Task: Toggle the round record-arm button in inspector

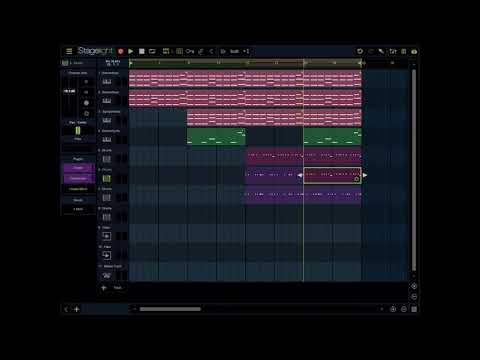Action: [86, 103]
